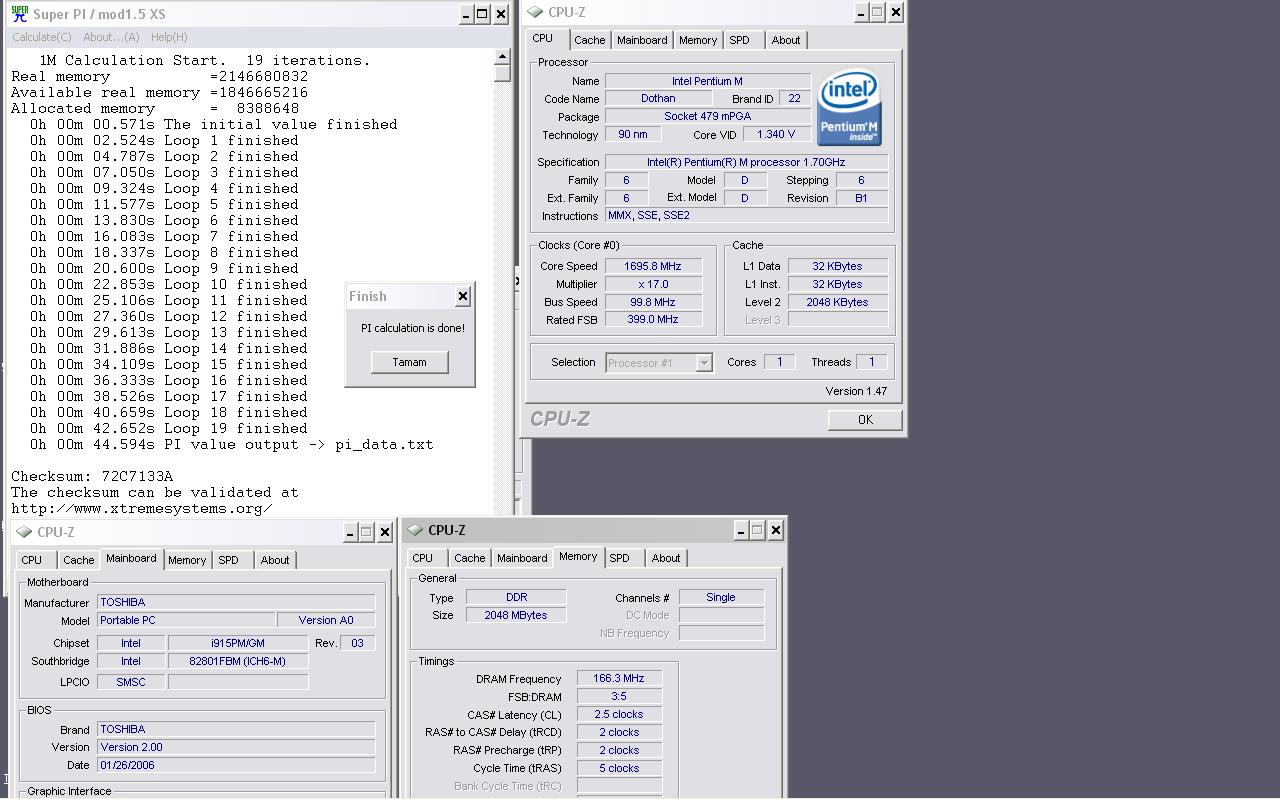
Task: Click the DRAM Frequency value 166.3 MHz
Action: (619, 678)
